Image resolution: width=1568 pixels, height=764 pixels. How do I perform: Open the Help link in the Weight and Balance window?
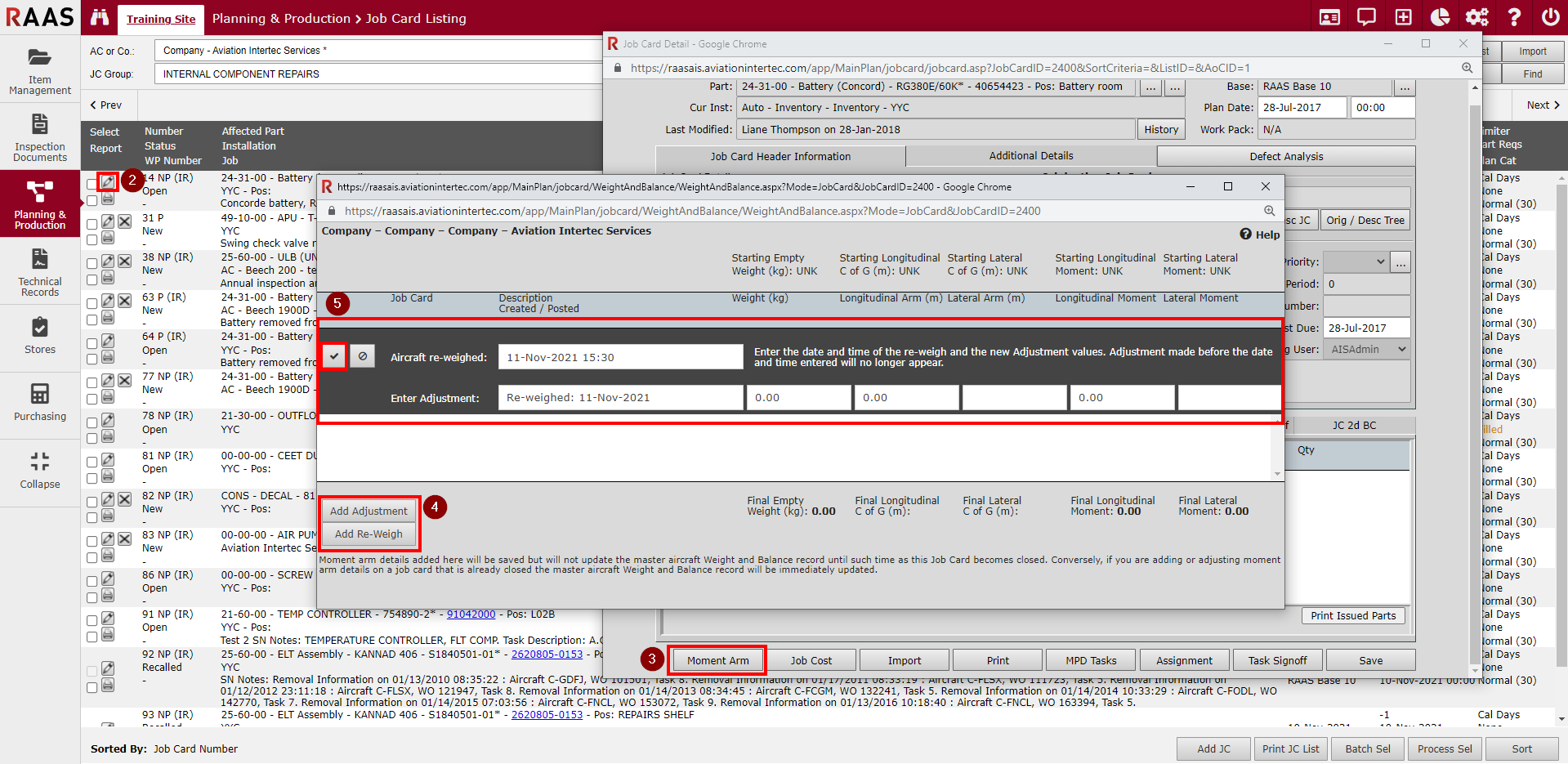[x=1260, y=235]
